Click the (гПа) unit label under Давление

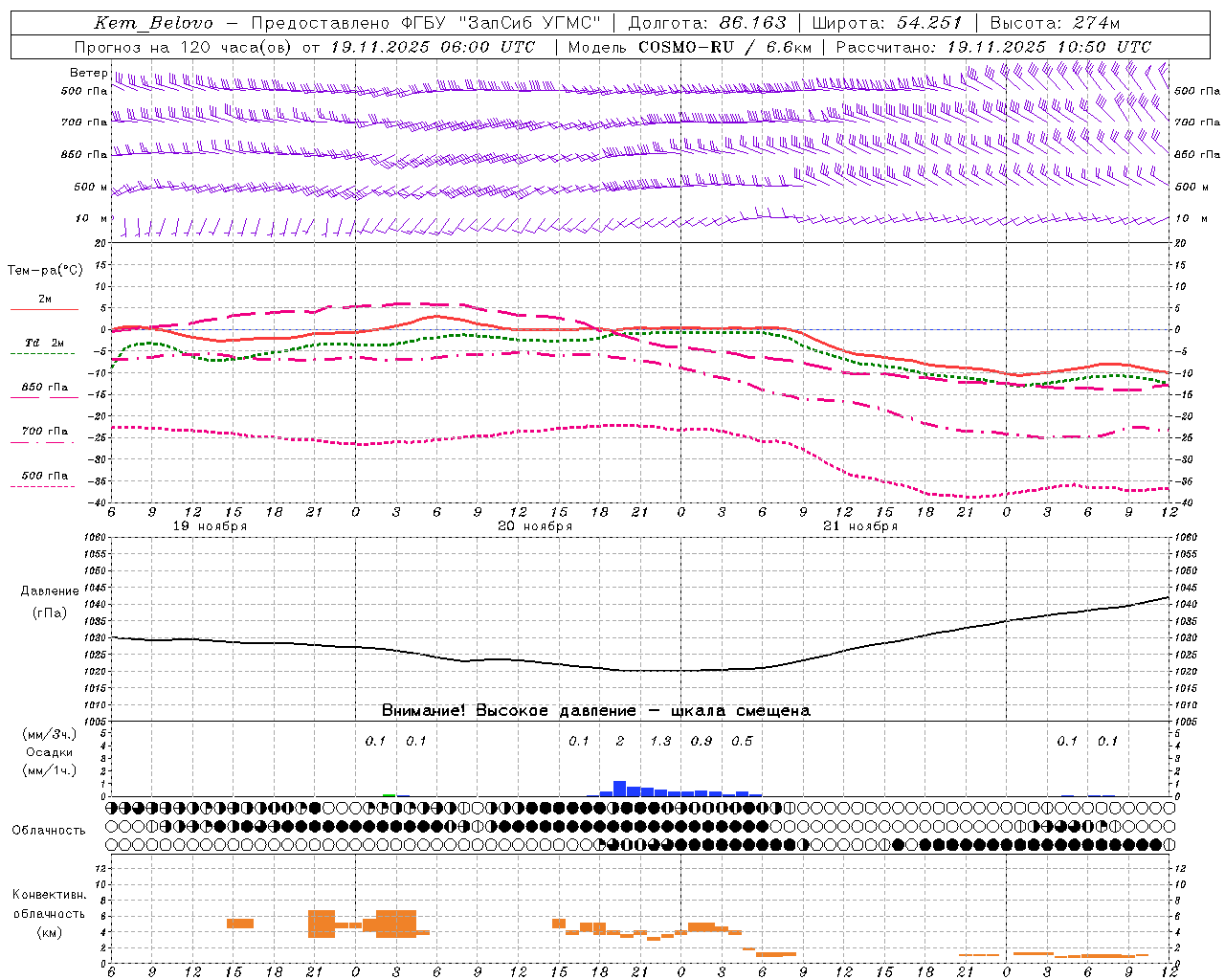(x=50, y=612)
